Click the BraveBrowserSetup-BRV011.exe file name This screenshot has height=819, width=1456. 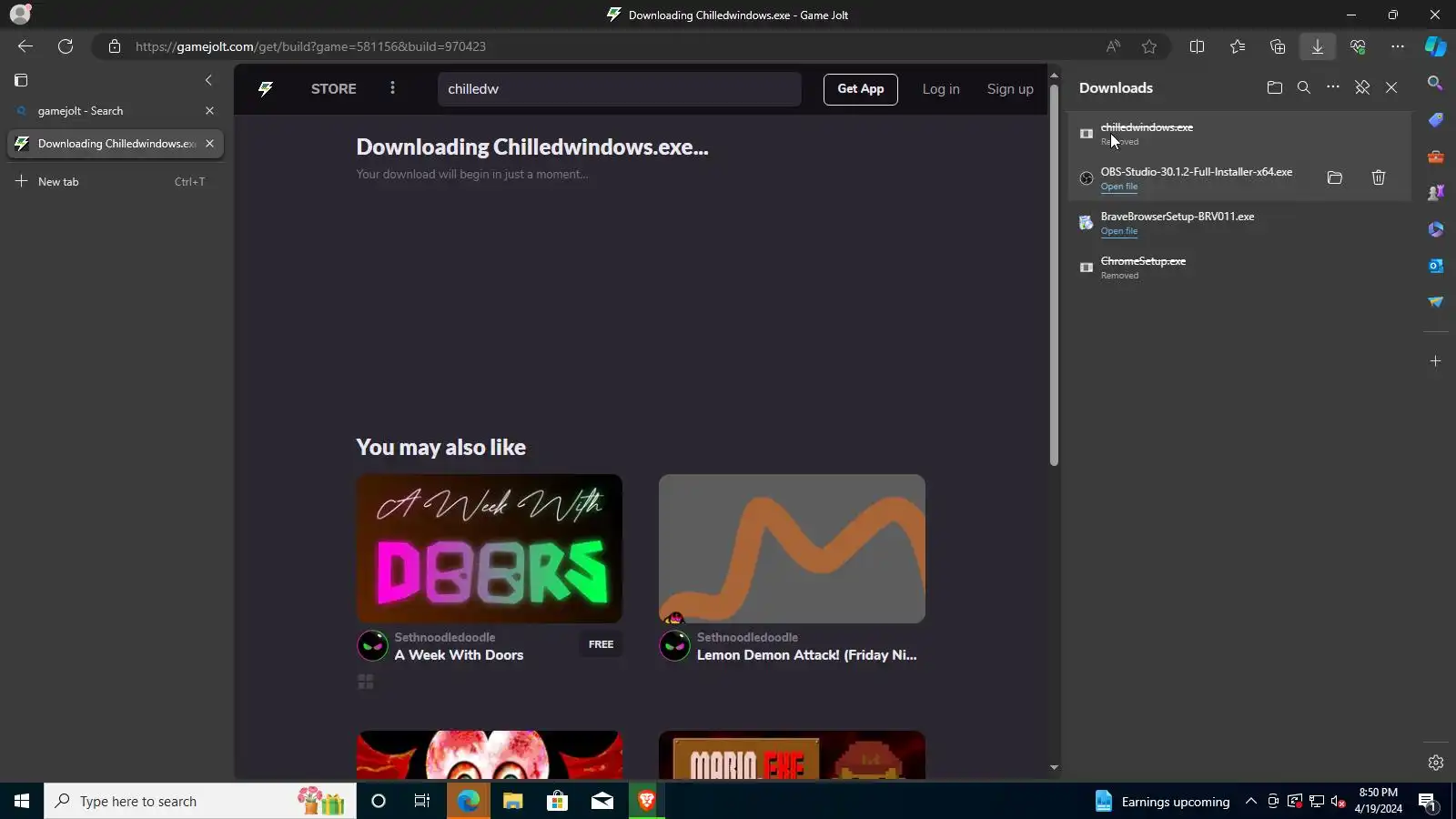coord(1178,217)
